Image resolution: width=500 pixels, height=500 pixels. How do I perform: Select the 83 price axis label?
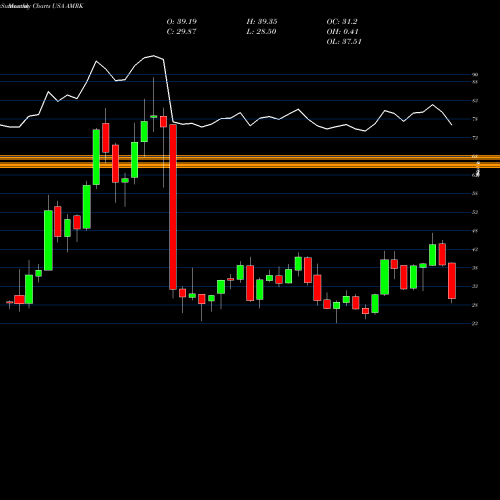pos(475,100)
